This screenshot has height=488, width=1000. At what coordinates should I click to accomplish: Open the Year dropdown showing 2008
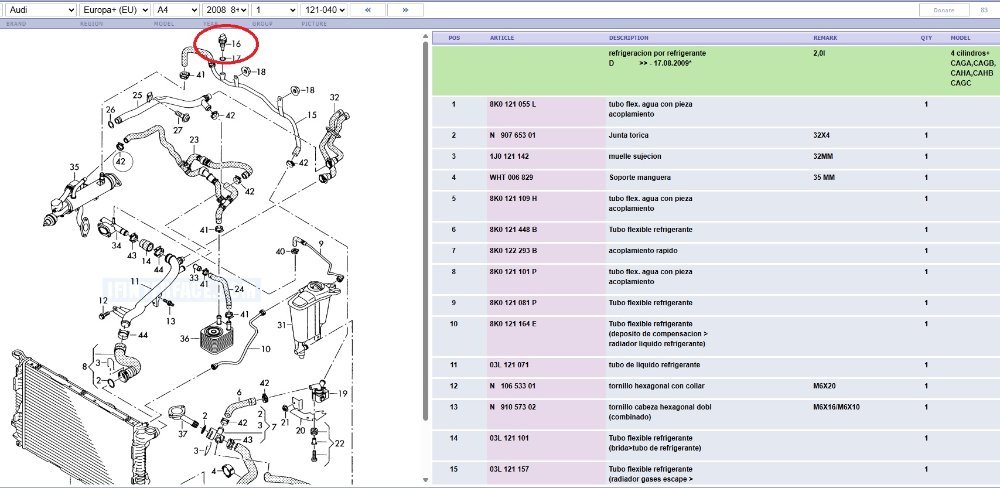pyautogui.click(x=226, y=10)
